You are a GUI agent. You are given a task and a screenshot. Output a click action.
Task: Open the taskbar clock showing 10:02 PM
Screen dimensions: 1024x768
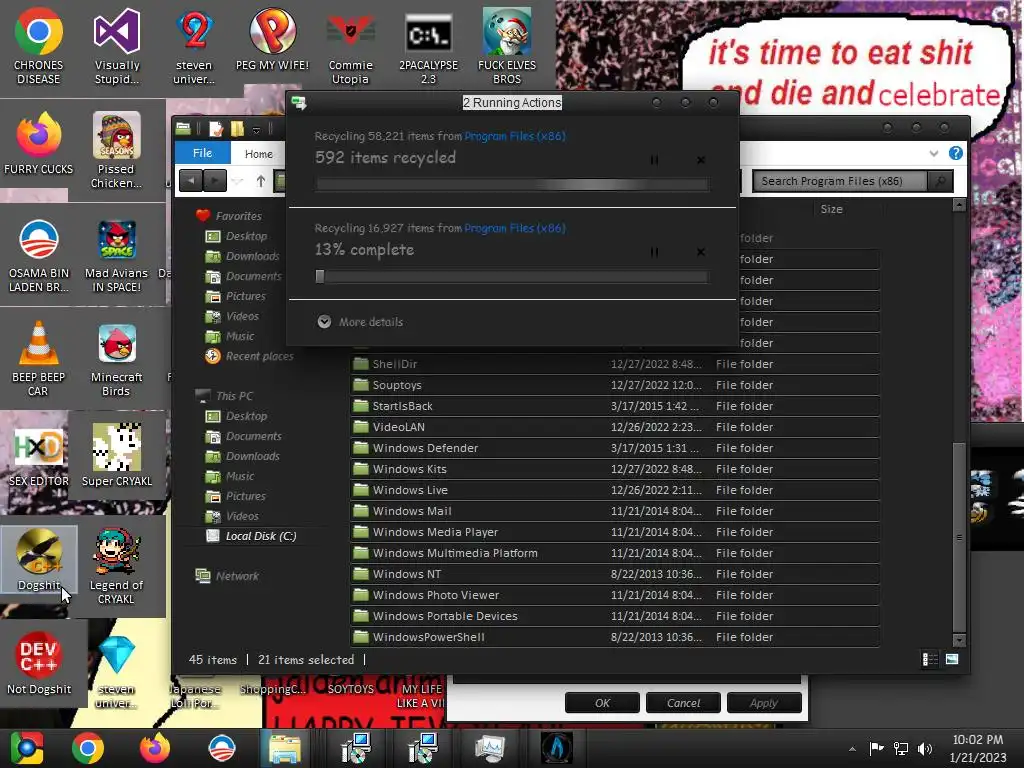tap(978, 748)
